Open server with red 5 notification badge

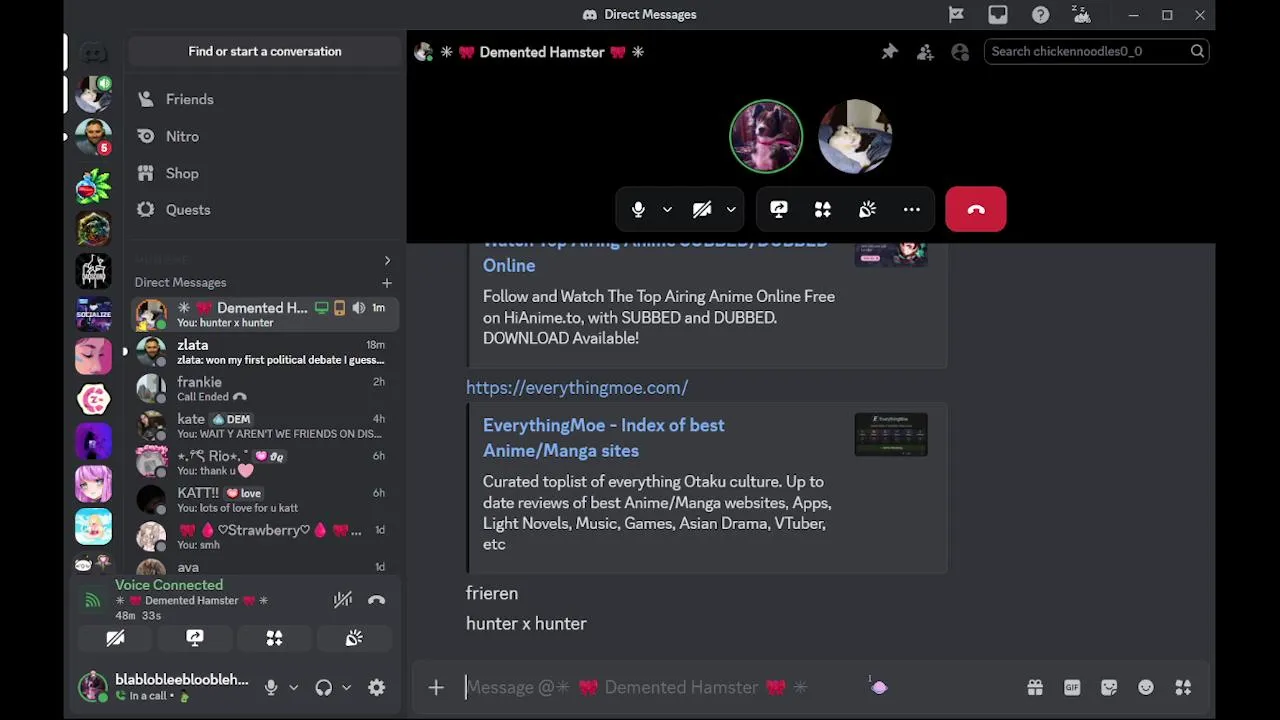(94, 136)
